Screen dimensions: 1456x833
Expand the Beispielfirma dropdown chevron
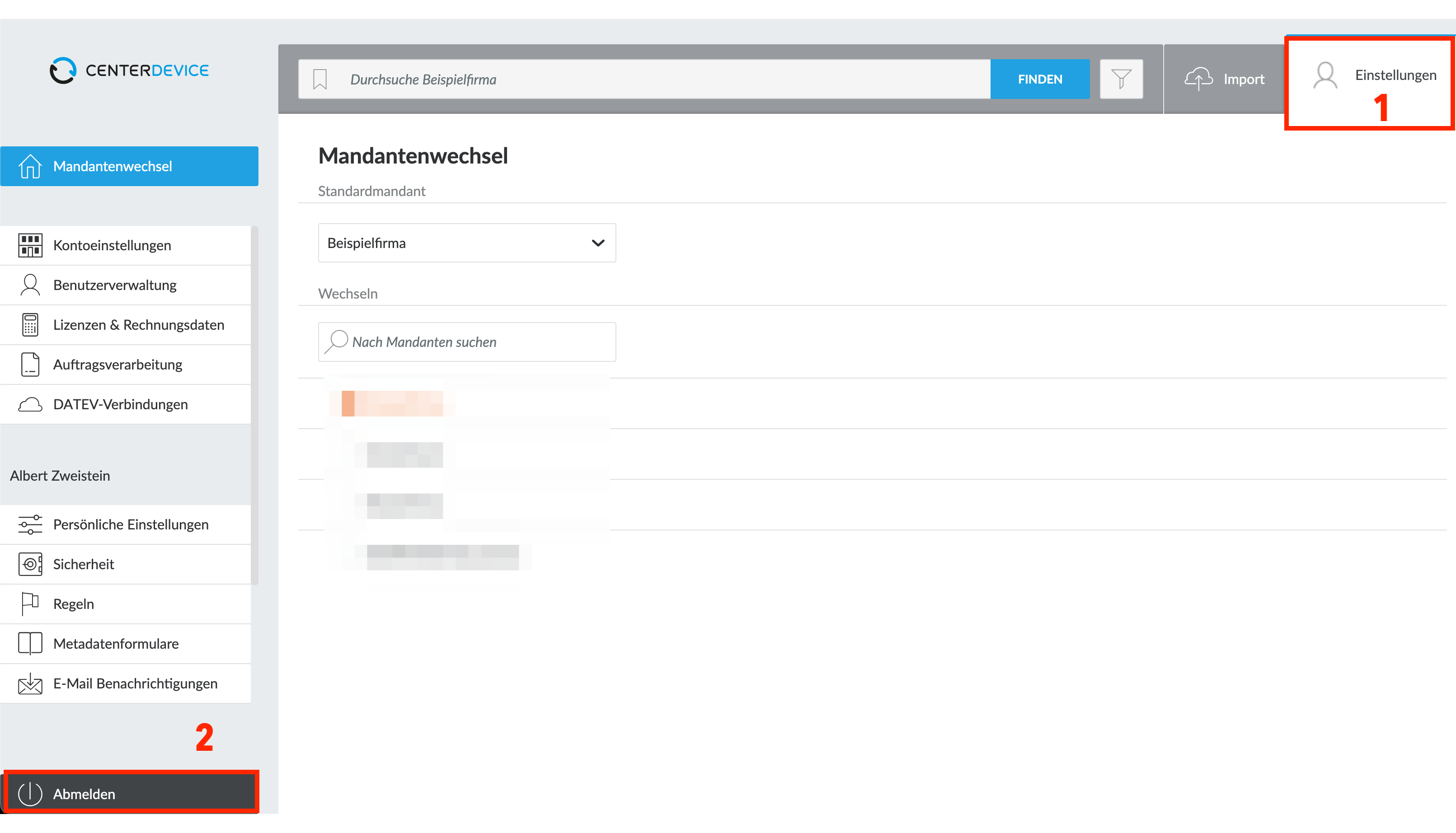pyautogui.click(x=597, y=243)
